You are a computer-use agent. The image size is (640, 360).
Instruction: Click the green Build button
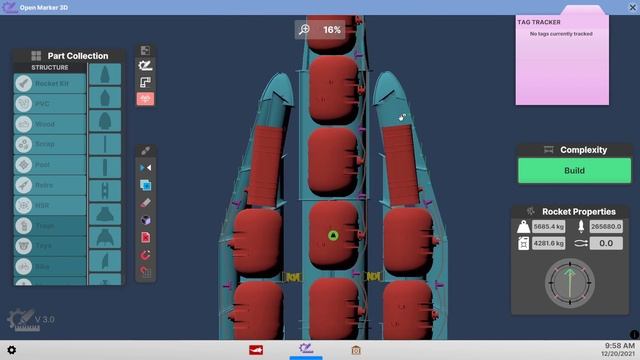pyautogui.click(x=575, y=171)
